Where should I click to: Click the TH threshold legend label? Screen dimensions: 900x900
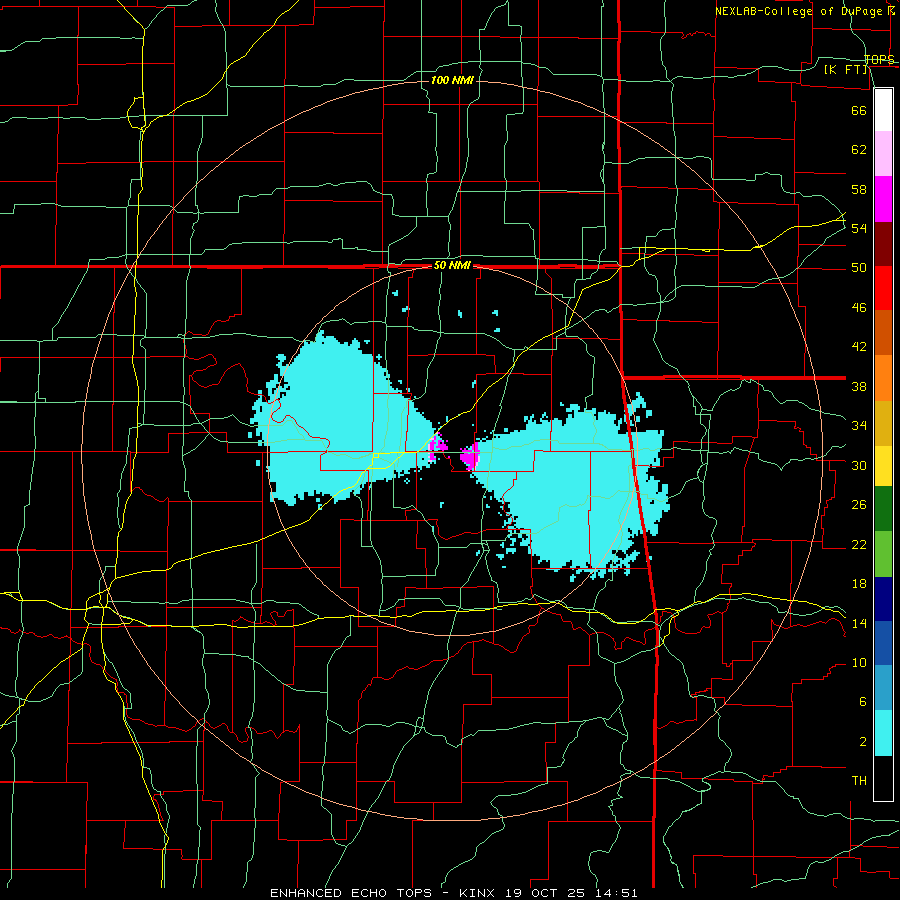point(859,781)
